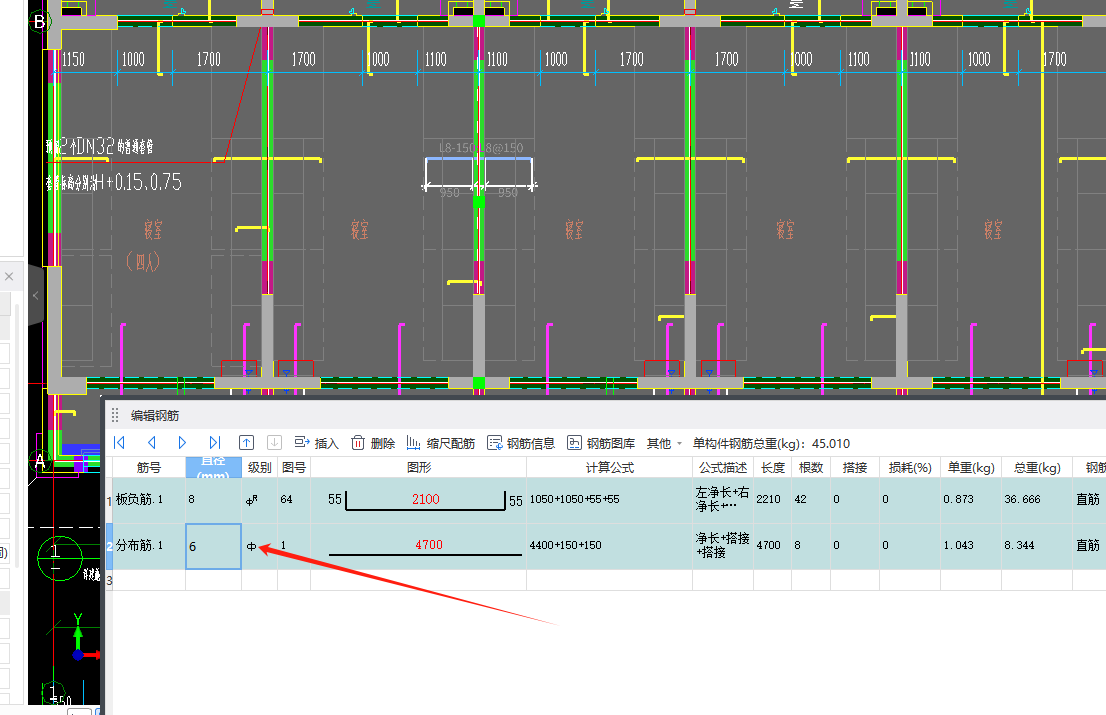The width and height of the screenshot is (1106, 715).
Task: Select the 损耗(%) column header
Action: [910, 468]
